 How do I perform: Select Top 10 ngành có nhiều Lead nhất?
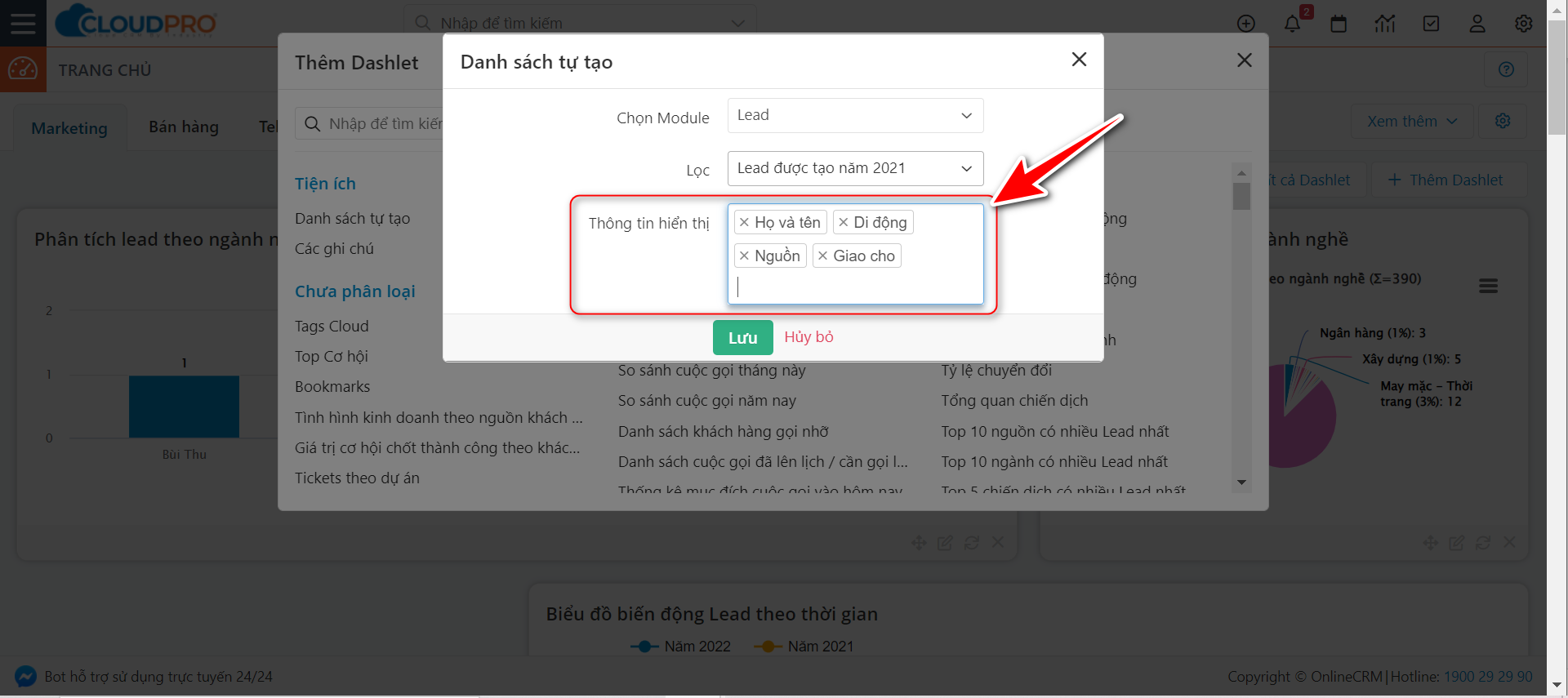coord(1054,461)
